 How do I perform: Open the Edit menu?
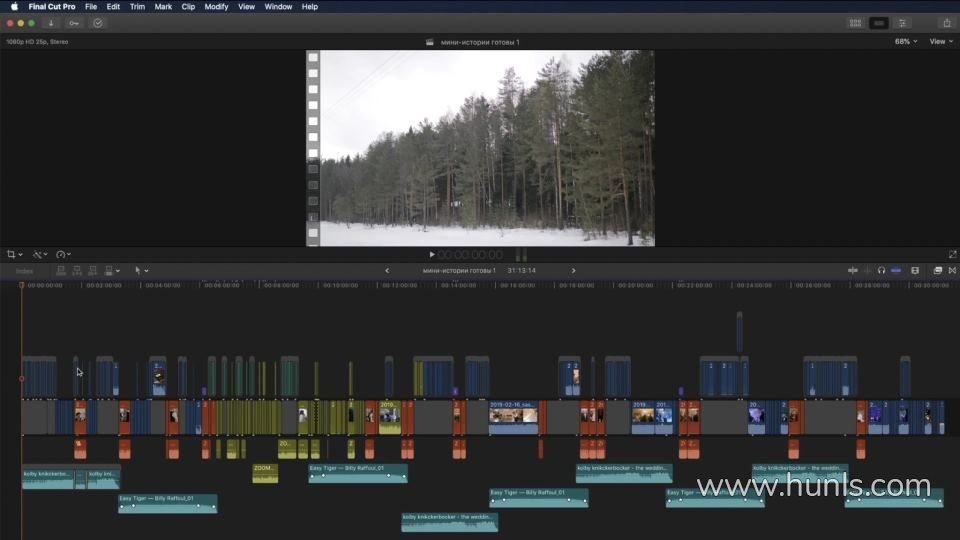(113, 7)
